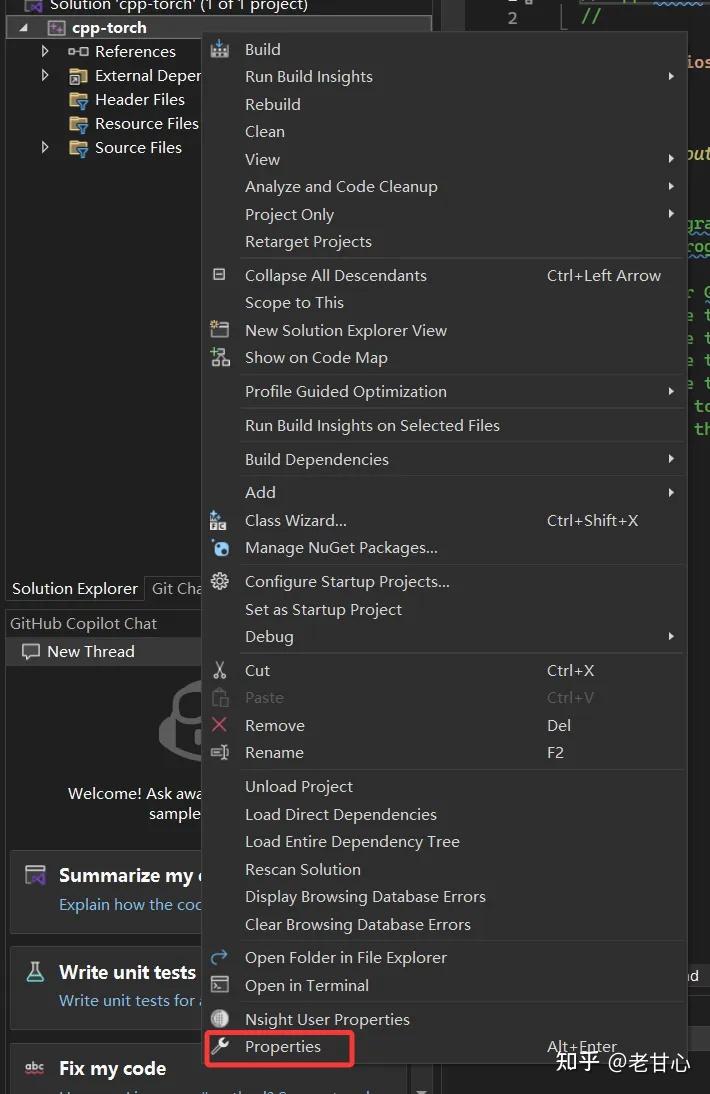Click the Open Folder in File Explorer icon
Viewport: 710px width, 1094px height.
(220, 957)
